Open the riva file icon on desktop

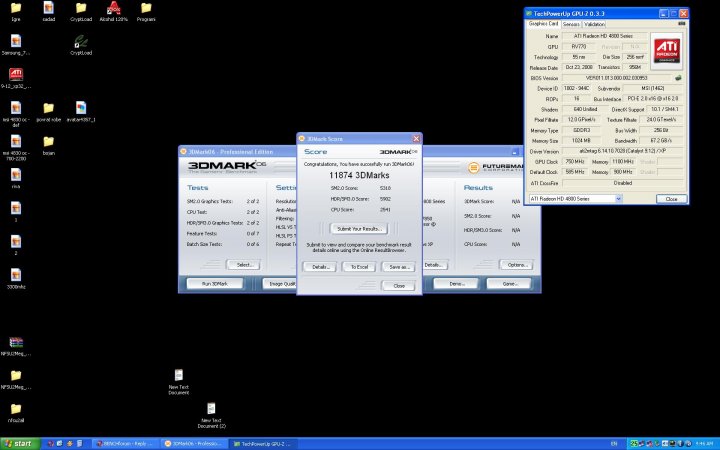click(16, 176)
